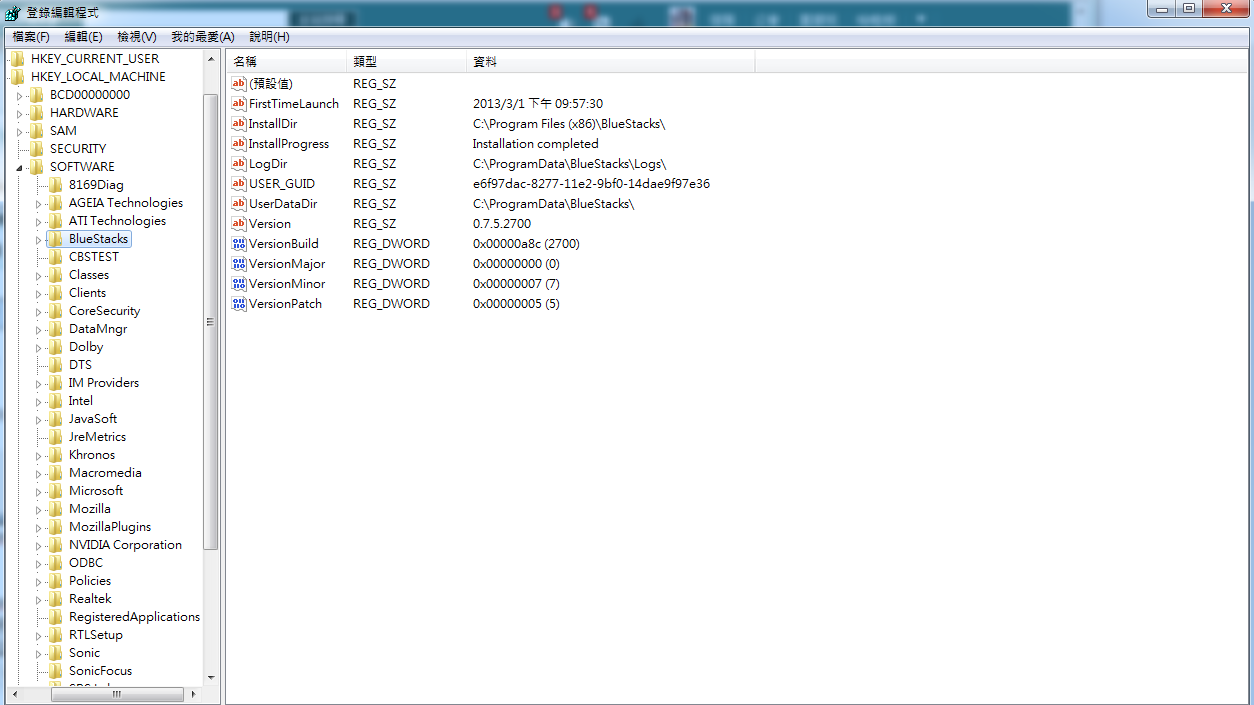Click the BCD00000000 folder icon
The image size is (1254, 705).
tap(37, 95)
